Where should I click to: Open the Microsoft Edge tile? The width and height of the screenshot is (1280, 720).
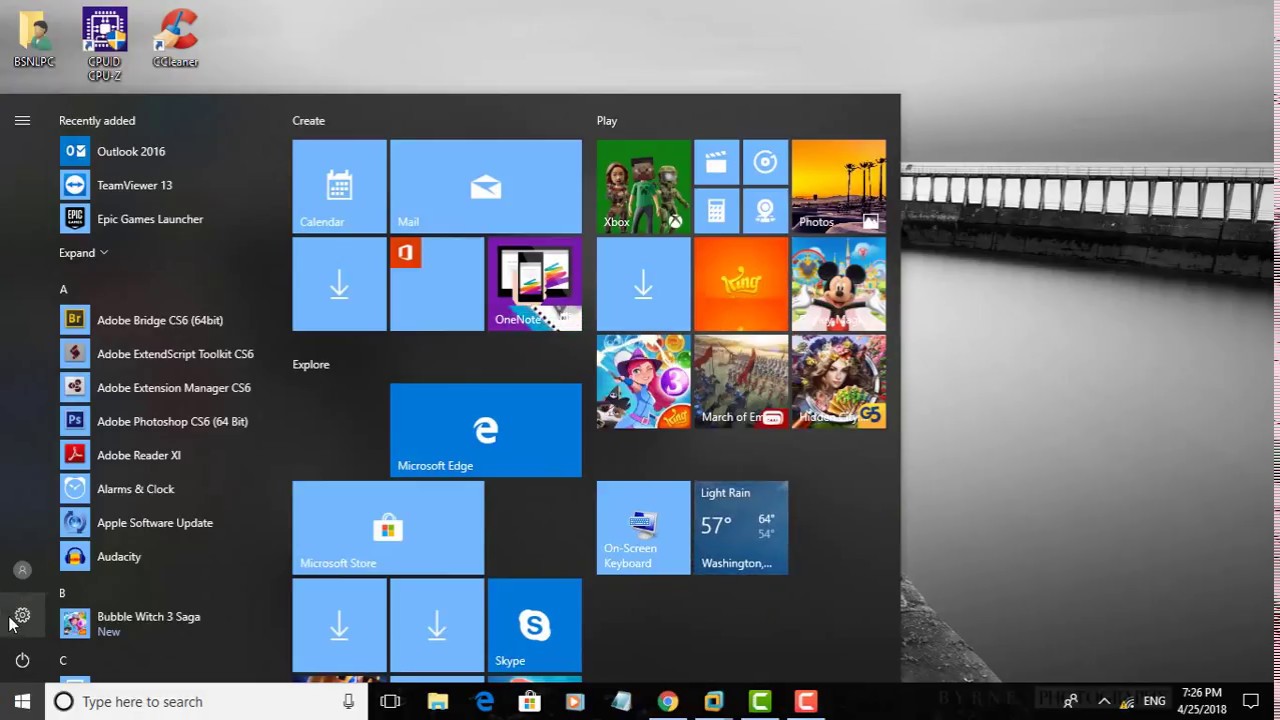(486, 430)
